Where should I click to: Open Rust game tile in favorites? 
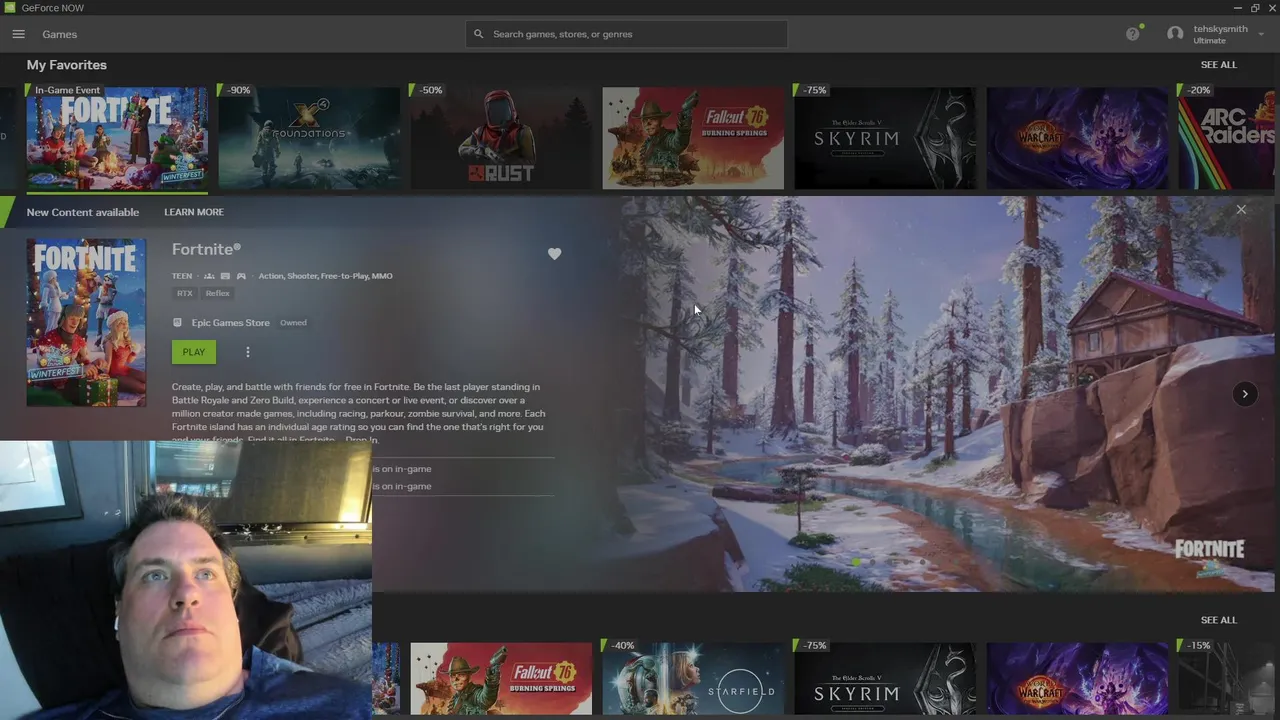coord(501,138)
